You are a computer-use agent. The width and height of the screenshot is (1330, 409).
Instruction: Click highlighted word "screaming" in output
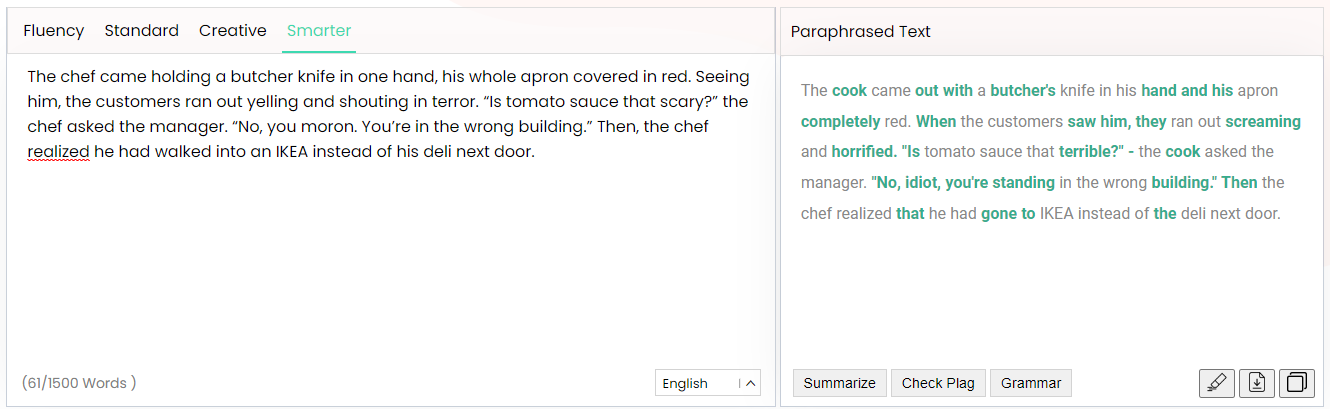pyautogui.click(x=1263, y=121)
